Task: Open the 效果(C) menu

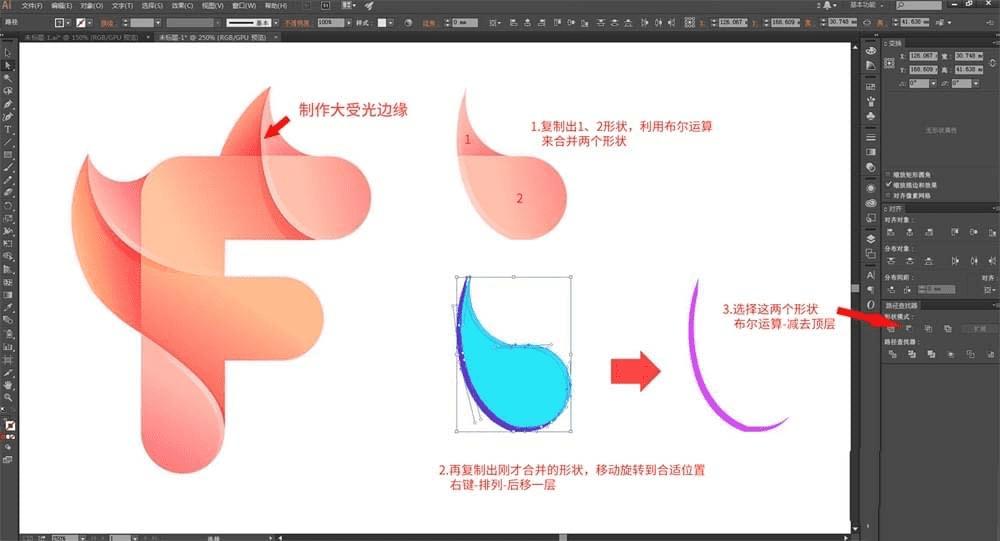Action: (x=182, y=5)
